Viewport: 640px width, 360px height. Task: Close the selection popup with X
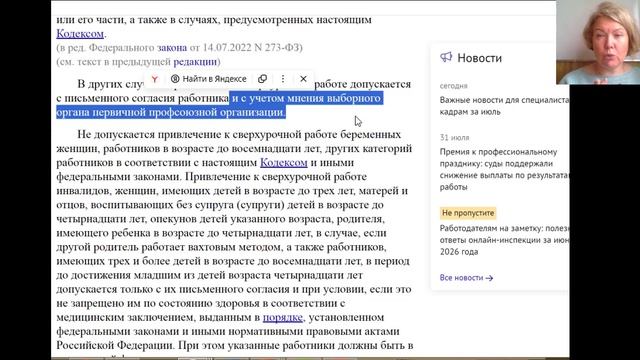[303, 79]
